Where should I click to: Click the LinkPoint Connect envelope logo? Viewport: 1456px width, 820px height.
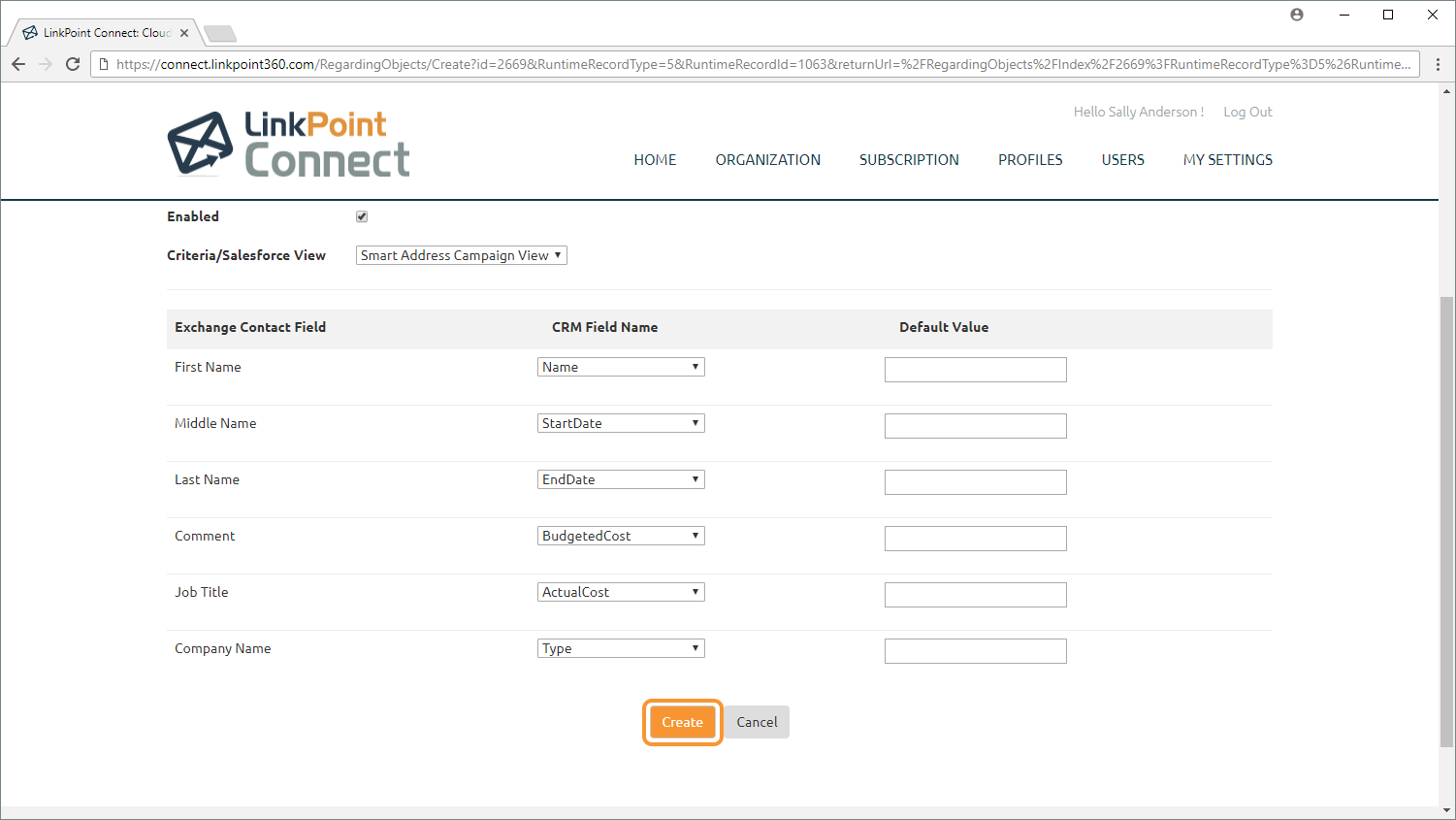tap(200, 144)
